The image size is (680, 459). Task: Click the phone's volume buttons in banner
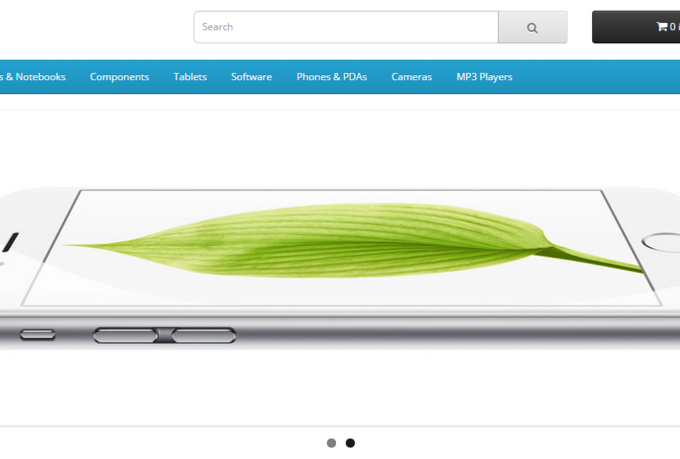click(x=165, y=335)
